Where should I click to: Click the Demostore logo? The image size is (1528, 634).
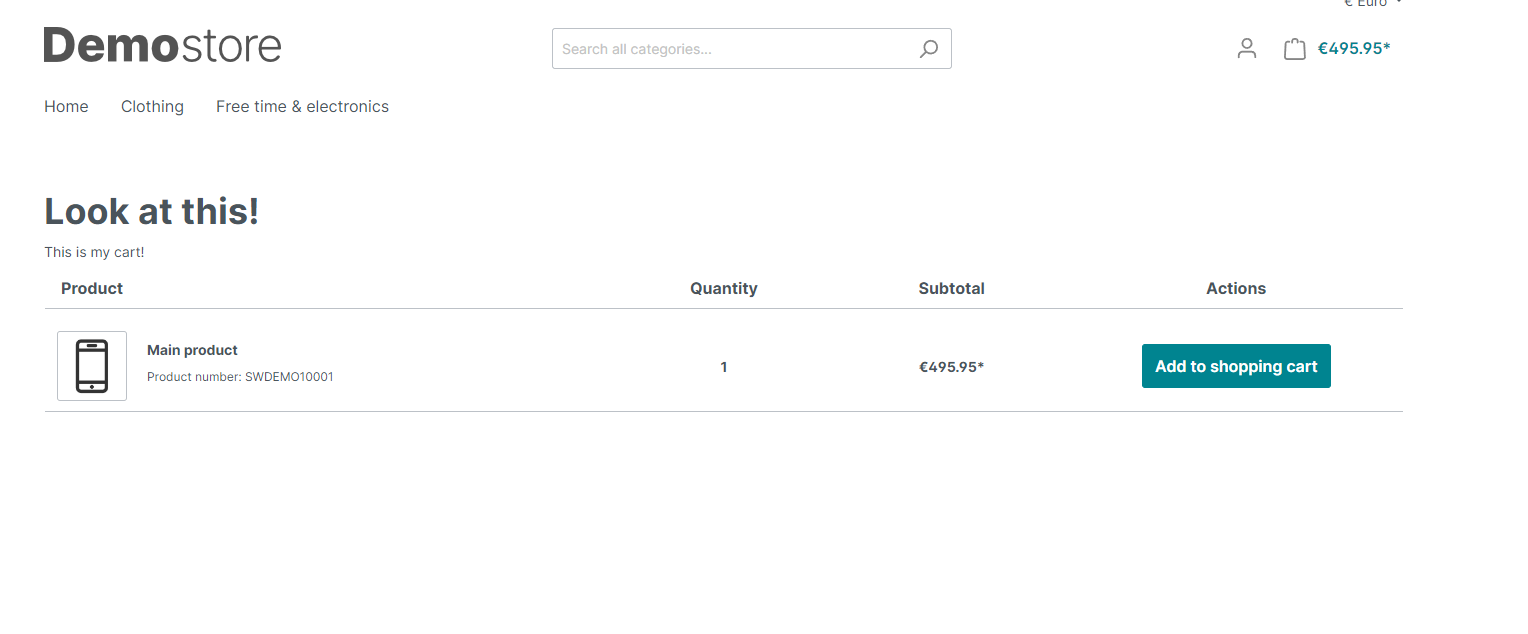pyautogui.click(x=163, y=46)
